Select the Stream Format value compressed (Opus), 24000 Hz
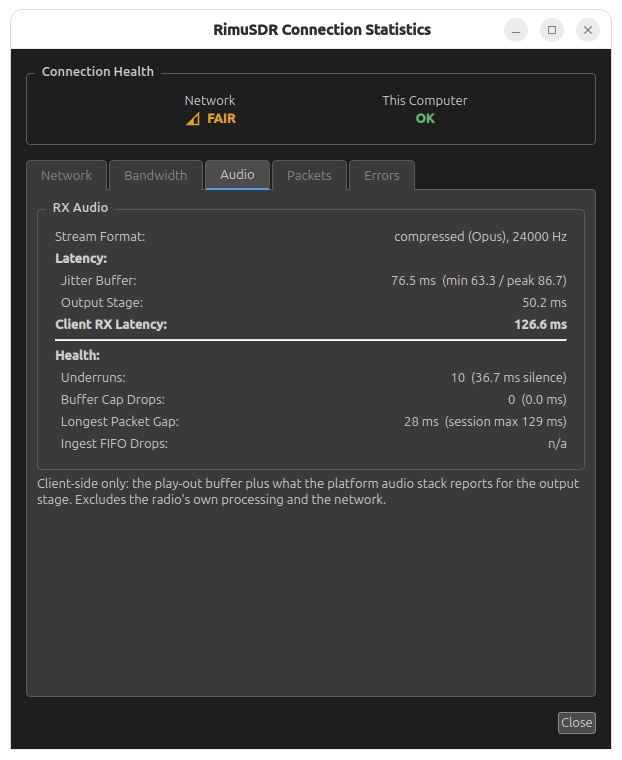 (480, 237)
